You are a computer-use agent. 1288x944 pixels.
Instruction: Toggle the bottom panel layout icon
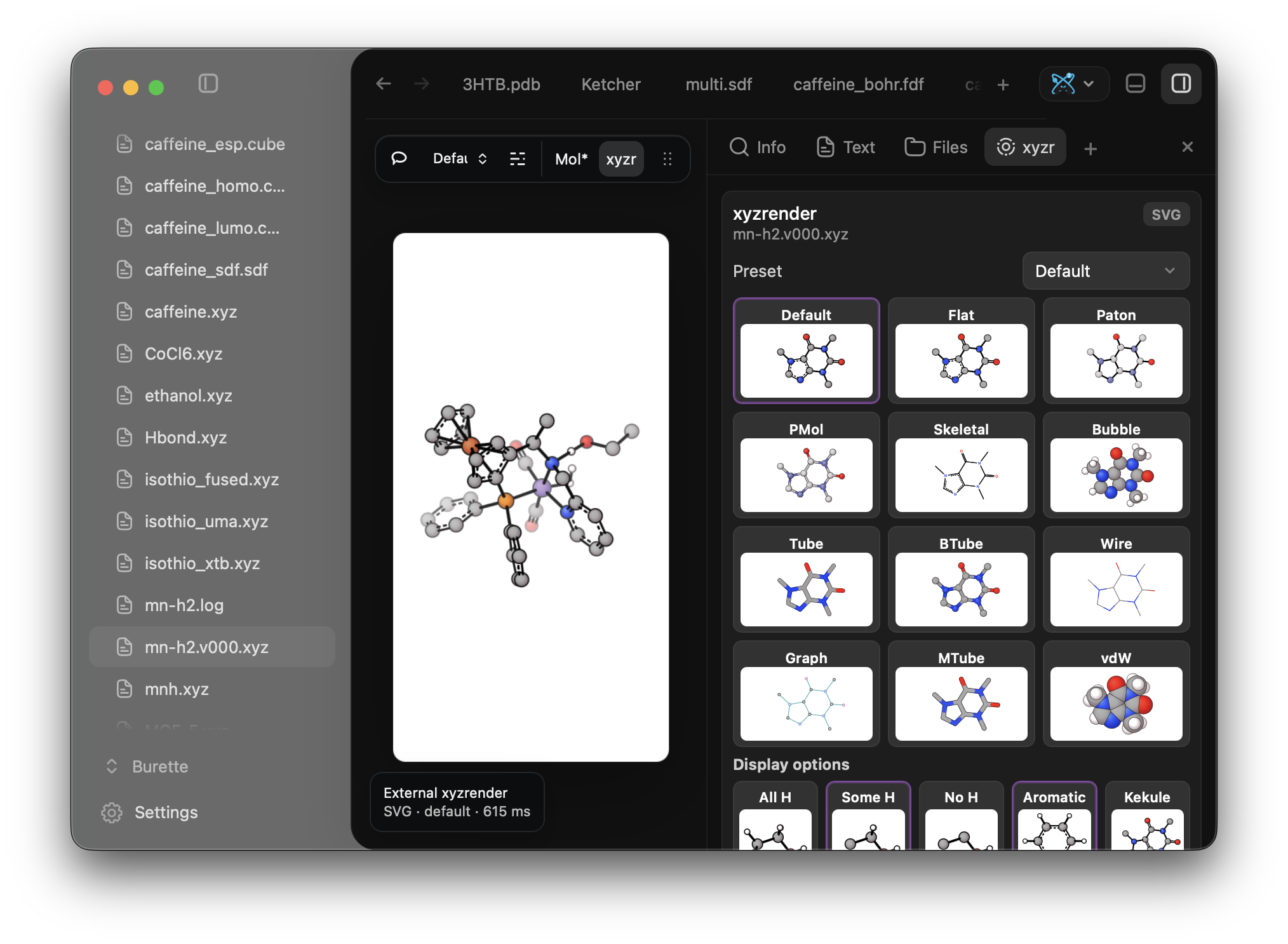coord(1135,84)
